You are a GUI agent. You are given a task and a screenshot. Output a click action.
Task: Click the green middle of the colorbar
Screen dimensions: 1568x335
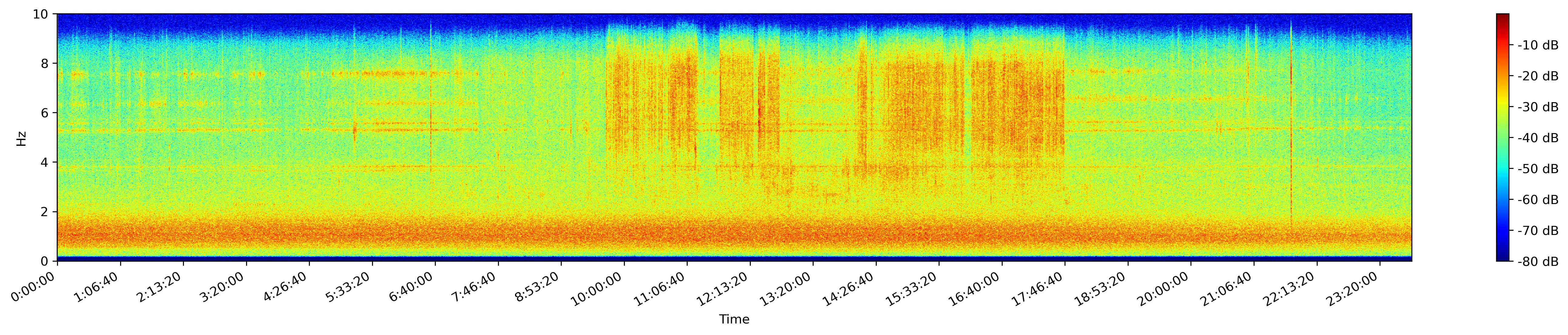click(x=1503, y=137)
